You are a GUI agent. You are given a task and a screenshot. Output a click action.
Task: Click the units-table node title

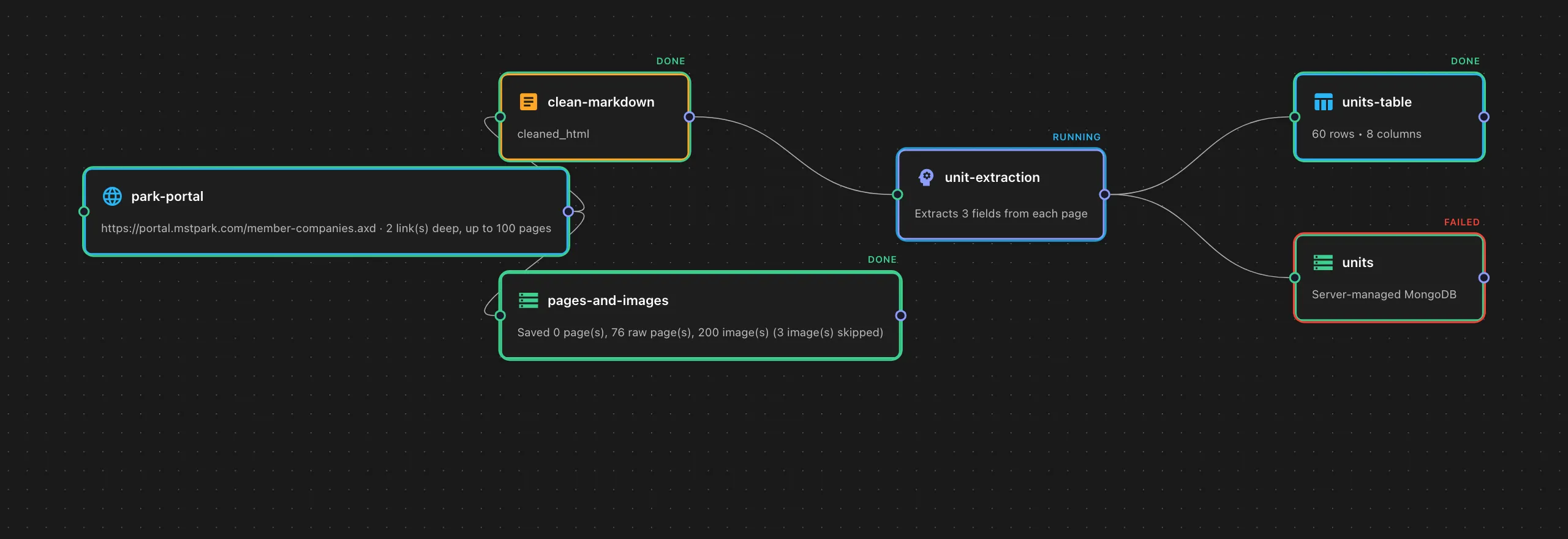click(1377, 102)
